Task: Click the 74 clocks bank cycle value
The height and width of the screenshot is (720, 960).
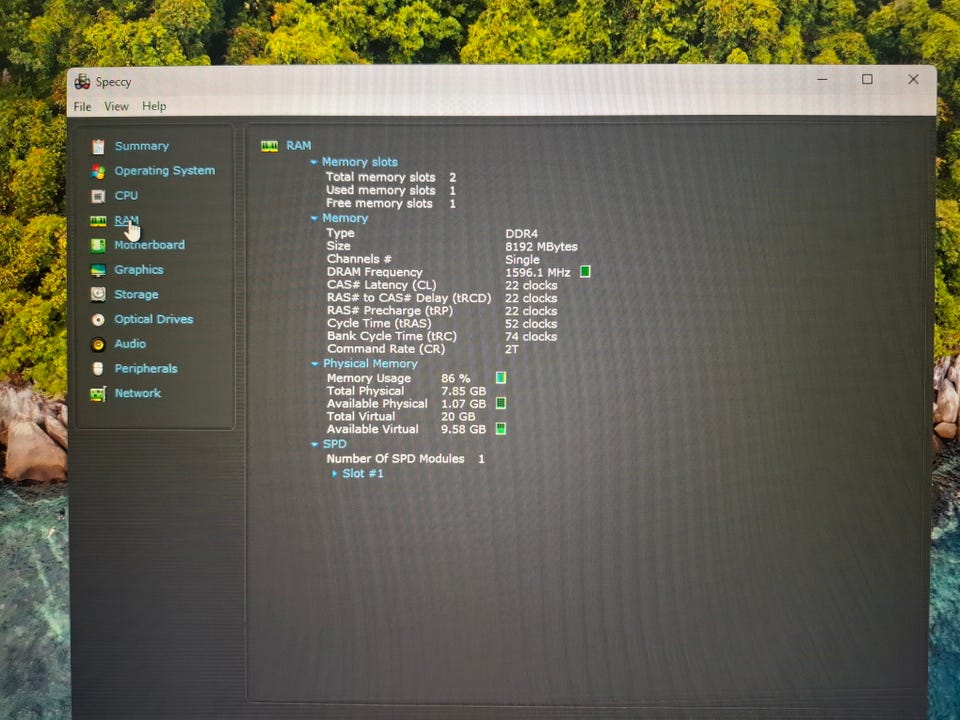Action: point(531,337)
